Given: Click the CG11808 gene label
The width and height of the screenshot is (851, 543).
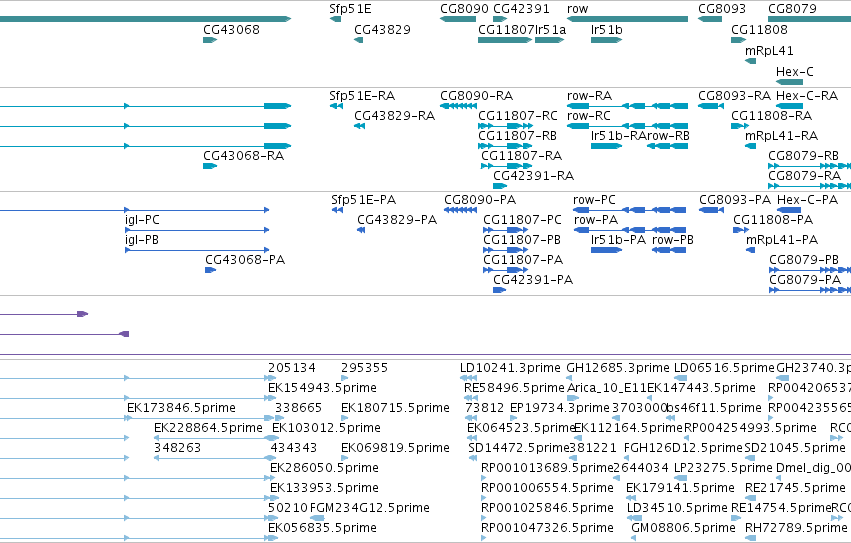Looking at the screenshot, I should pyautogui.click(x=759, y=30).
